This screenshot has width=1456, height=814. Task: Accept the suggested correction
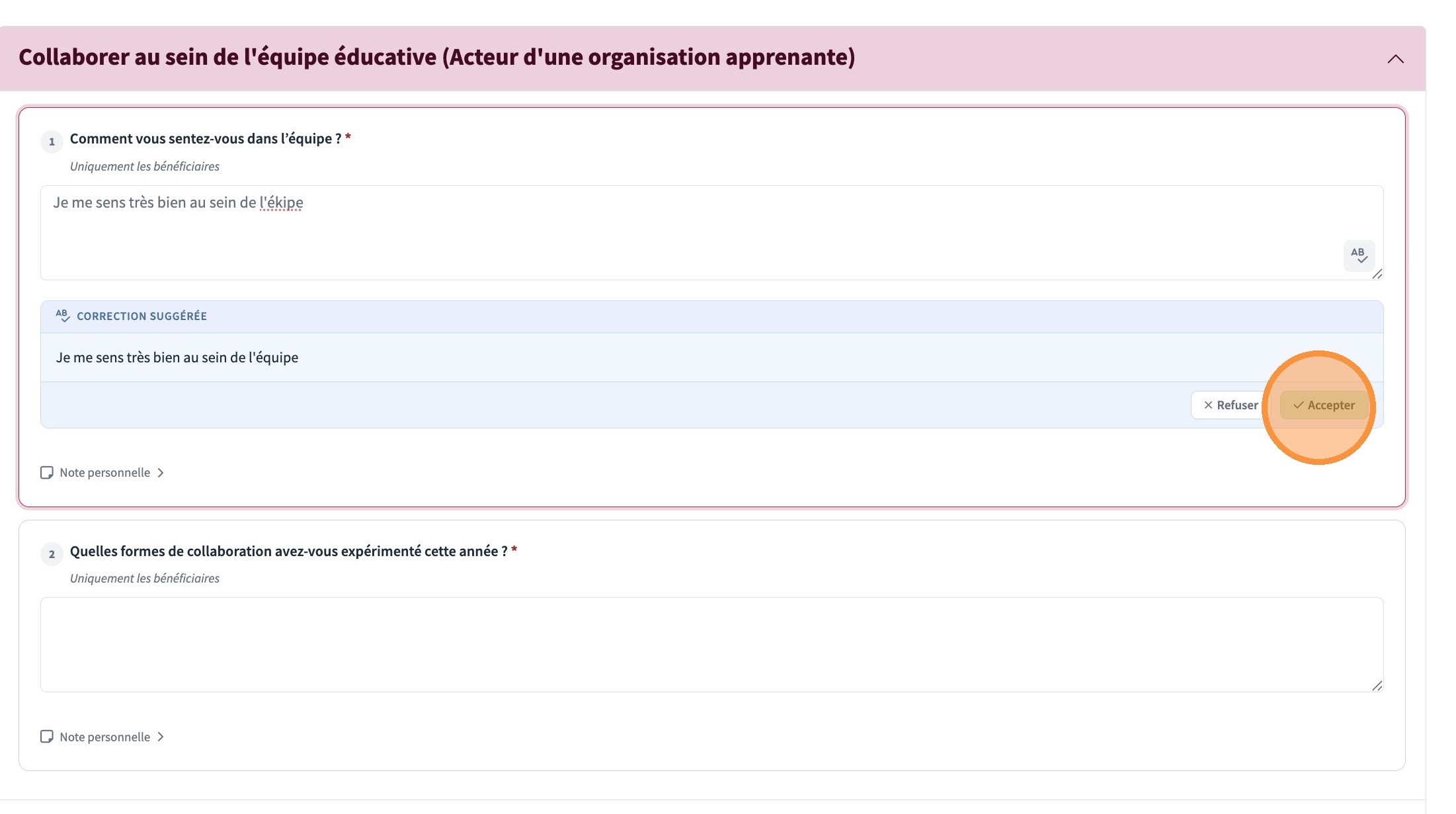tap(1324, 405)
